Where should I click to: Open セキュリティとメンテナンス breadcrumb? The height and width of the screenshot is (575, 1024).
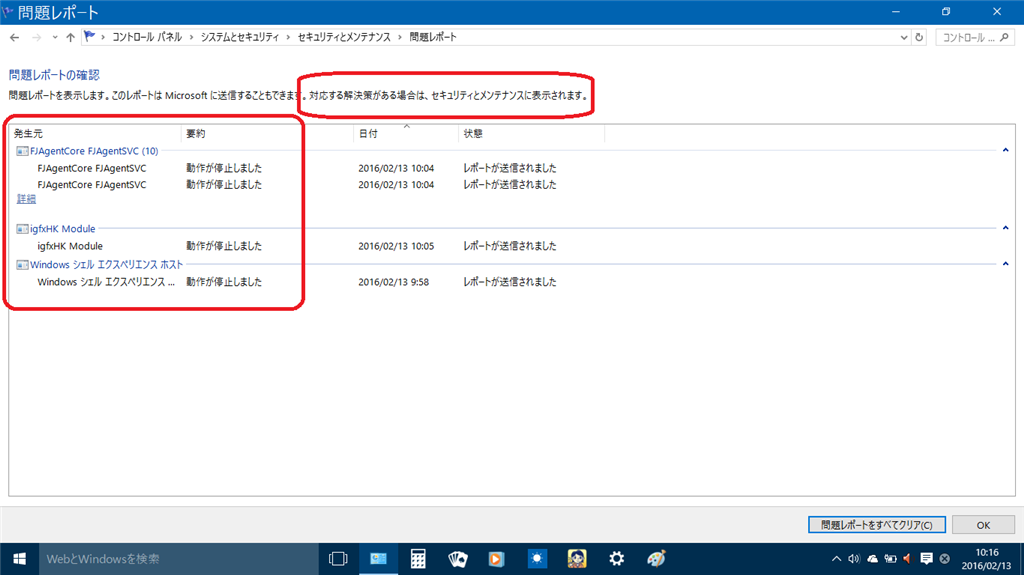coord(344,37)
